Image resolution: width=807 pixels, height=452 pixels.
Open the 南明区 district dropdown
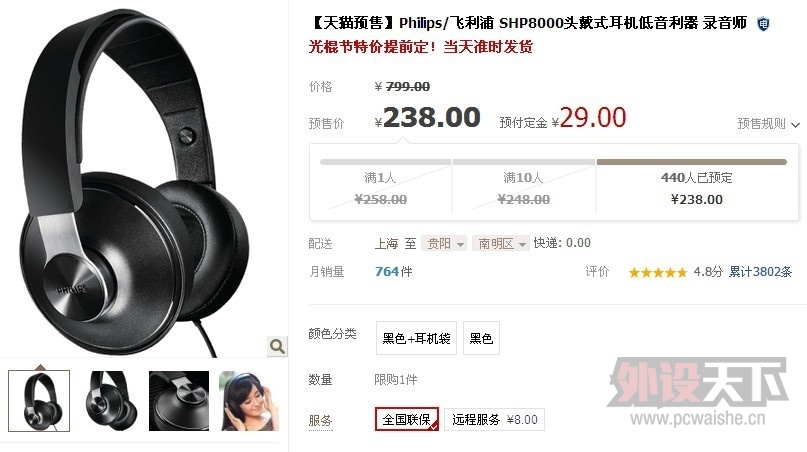click(x=501, y=243)
